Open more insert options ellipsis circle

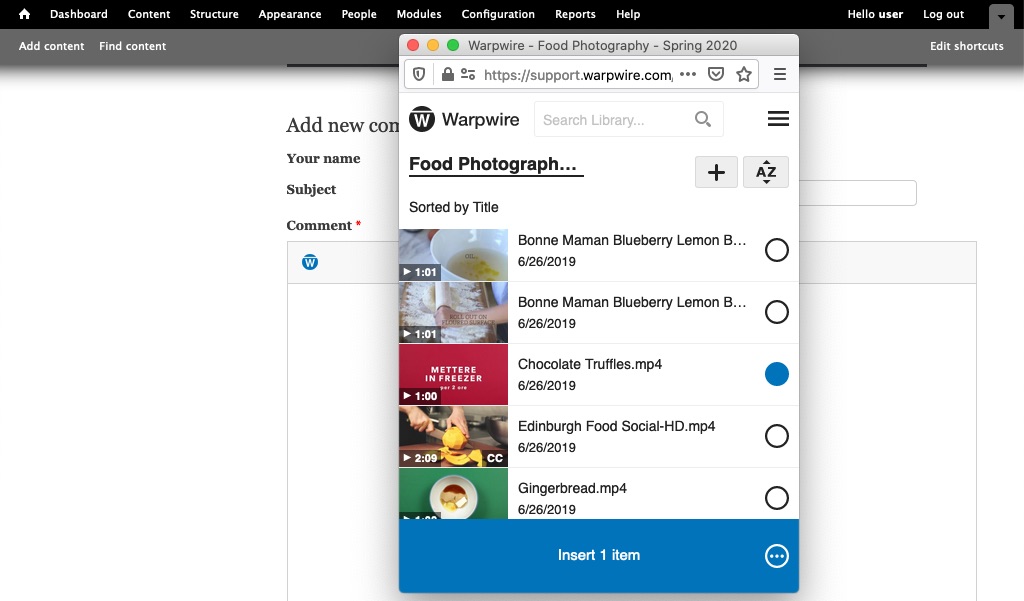click(x=776, y=556)
